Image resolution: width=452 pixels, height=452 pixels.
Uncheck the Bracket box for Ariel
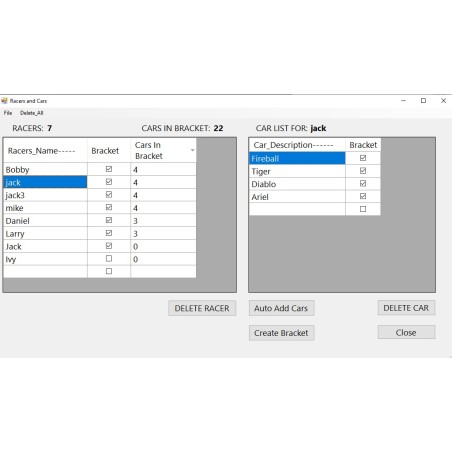[363, 196]
